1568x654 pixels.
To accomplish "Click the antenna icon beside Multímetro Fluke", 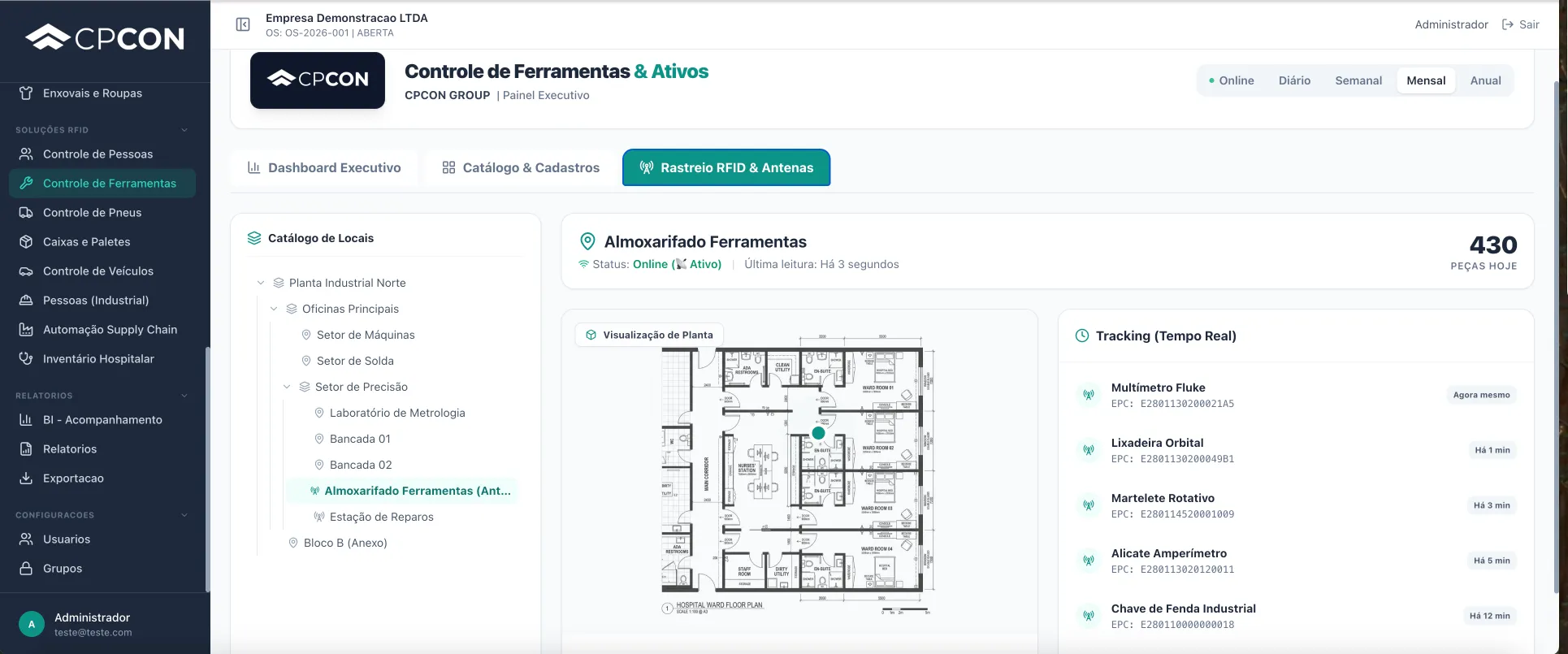I will [1089, 394].
